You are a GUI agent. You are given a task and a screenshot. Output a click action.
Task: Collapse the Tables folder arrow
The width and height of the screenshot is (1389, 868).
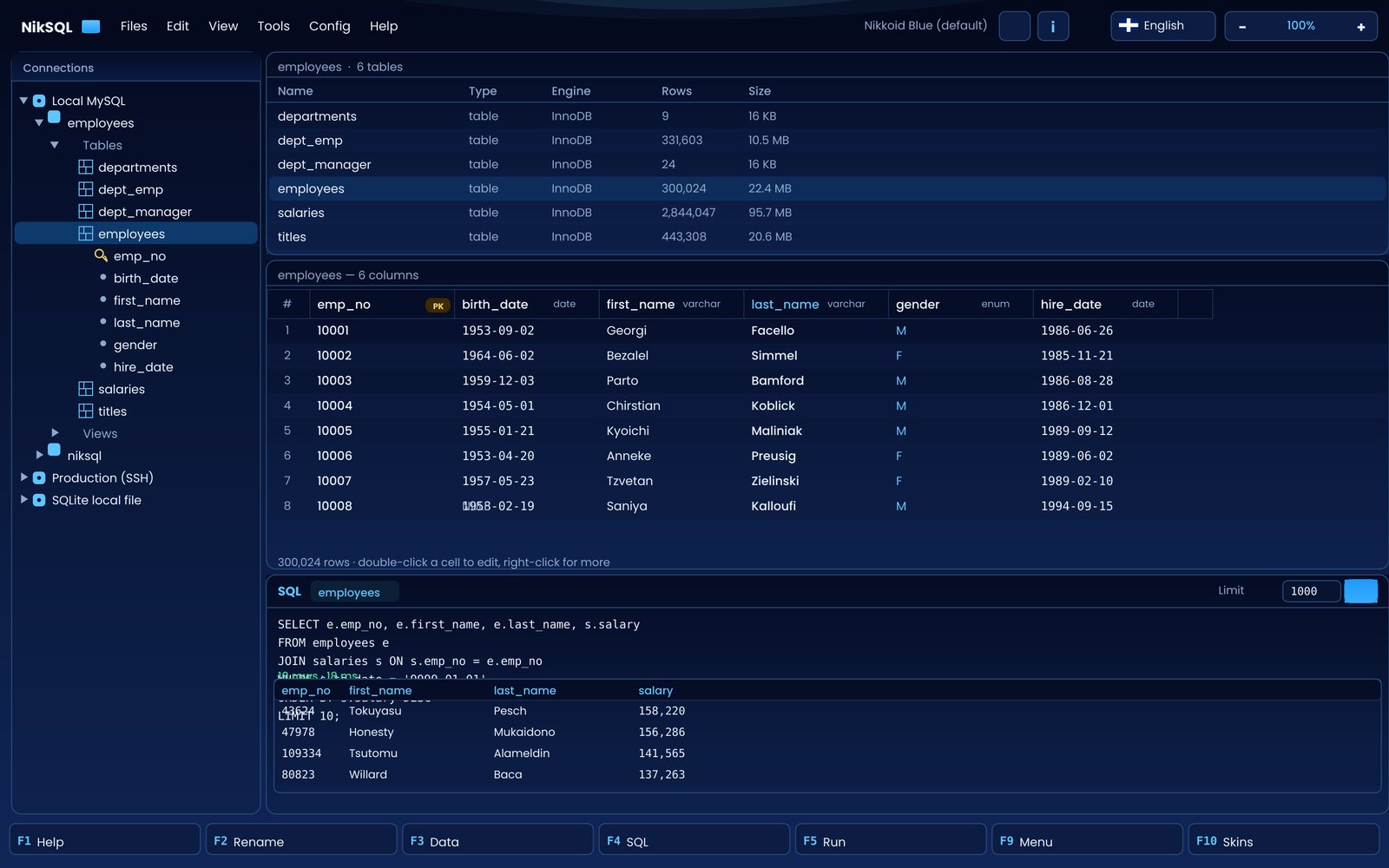click(55, 145)
